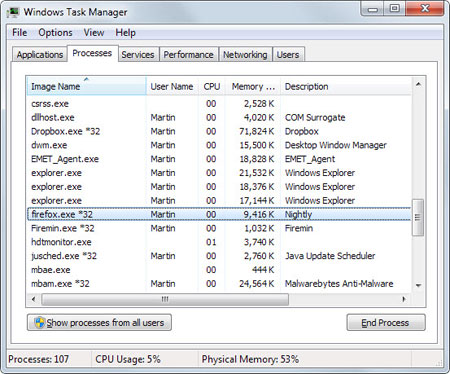Select the mbam.exe *32 process

[x=219, y=284]
